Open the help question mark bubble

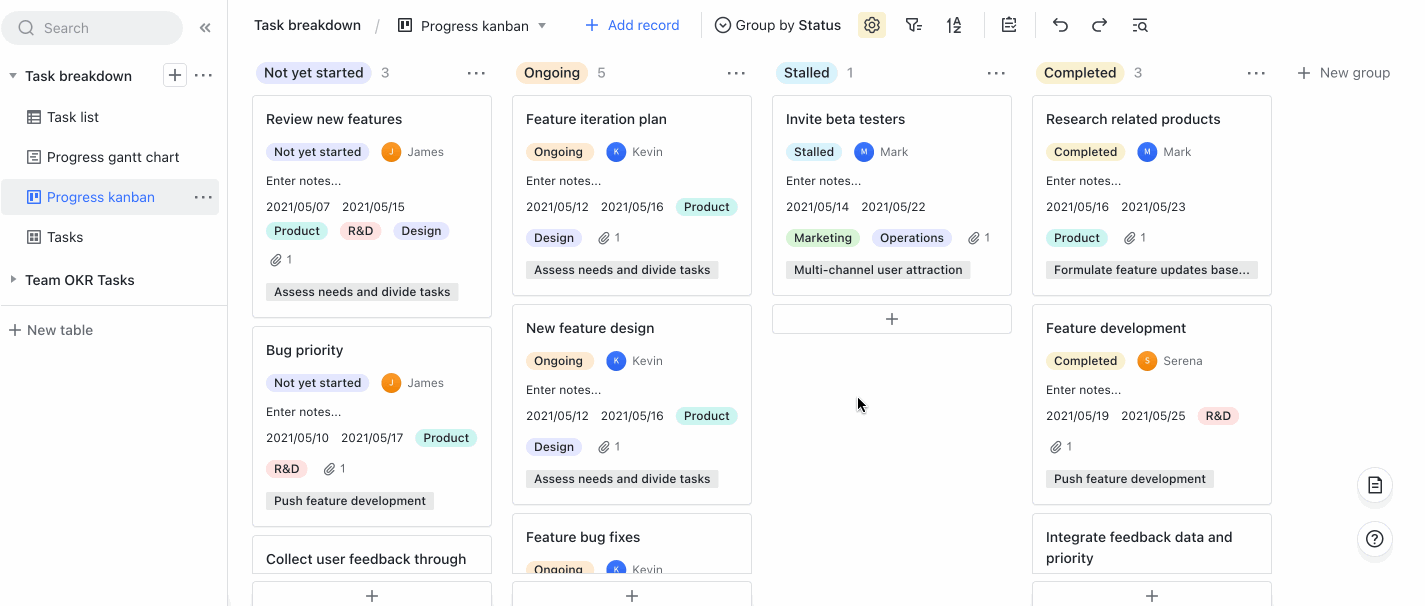coord(1374,539)
